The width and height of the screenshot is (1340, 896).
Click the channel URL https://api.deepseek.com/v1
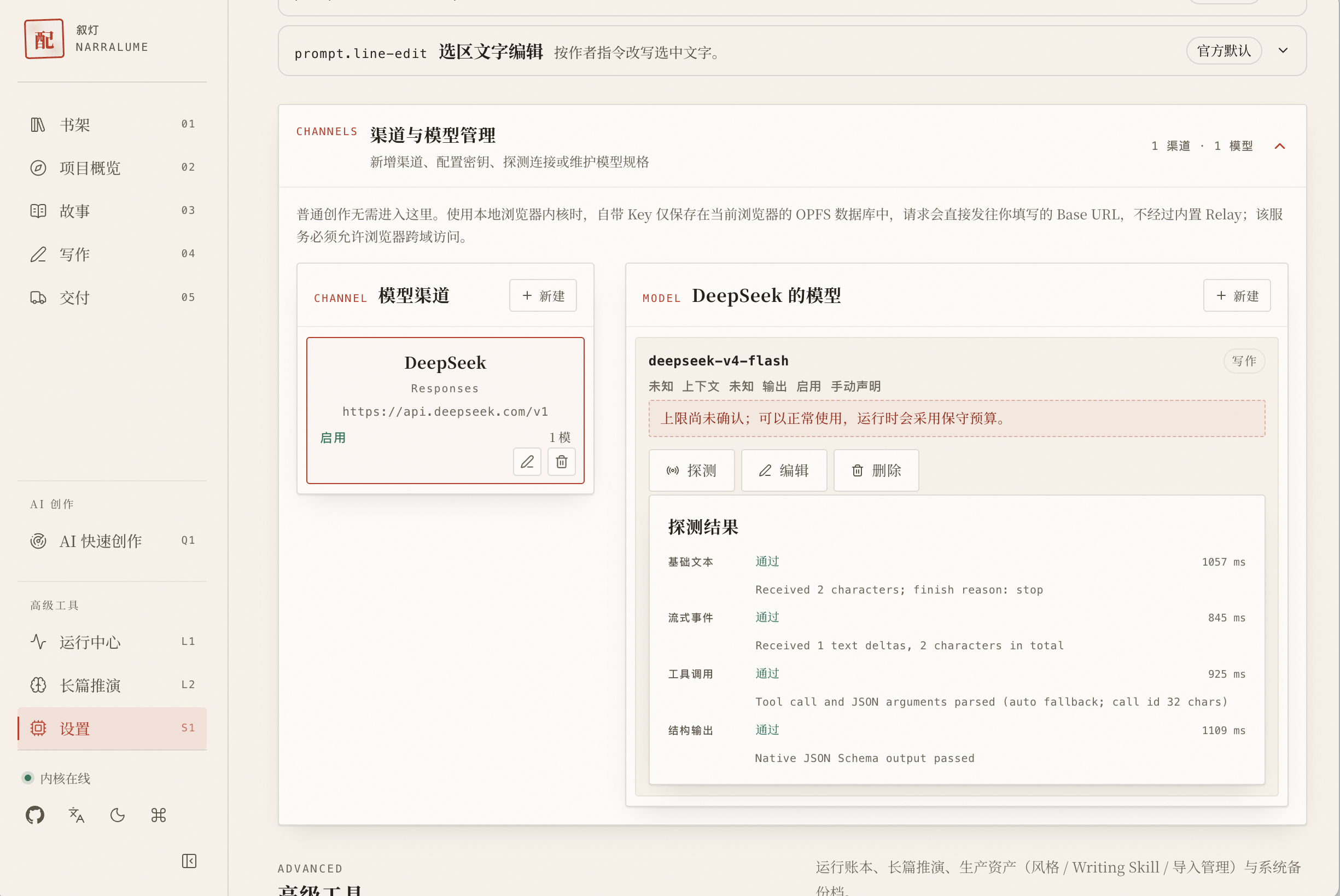pyautogui.click(x=445, y=411)
